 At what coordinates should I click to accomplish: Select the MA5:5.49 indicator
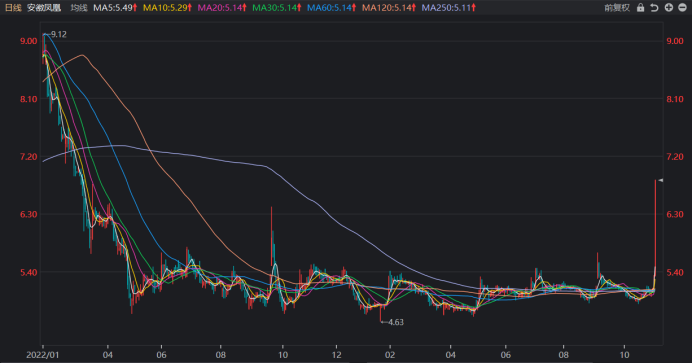point(115,7)
